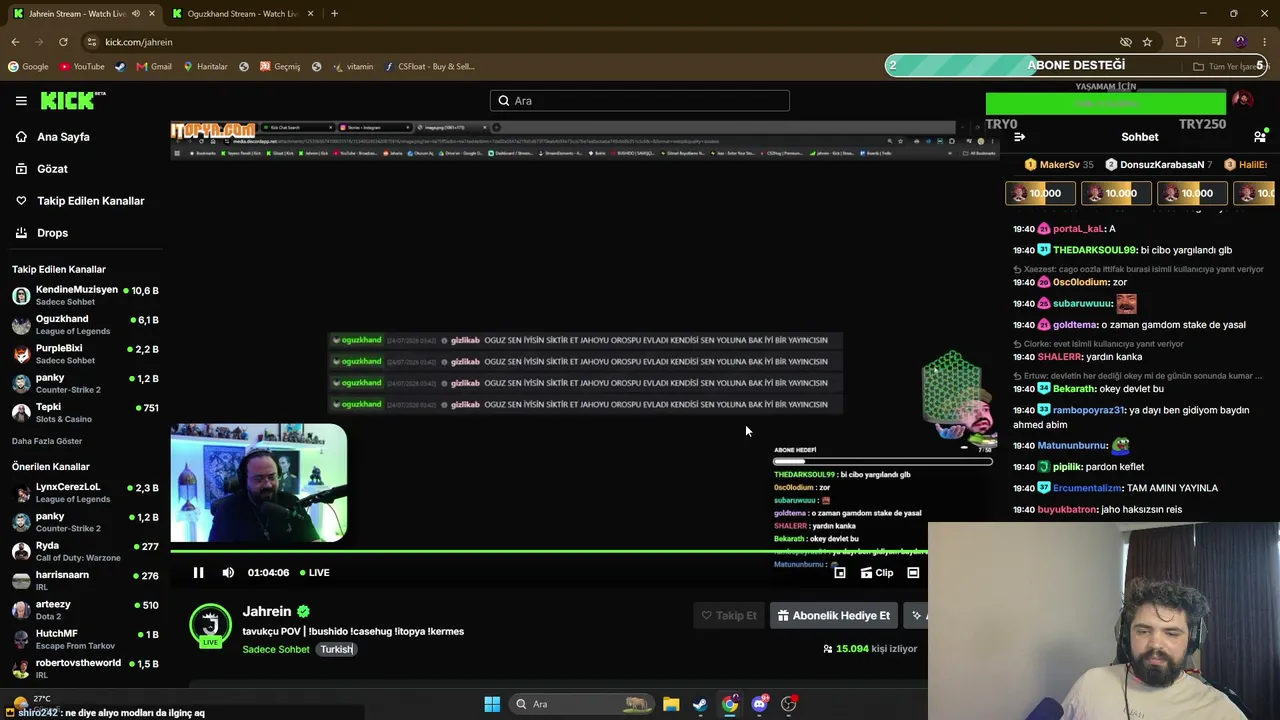The width and height of the screenshot is (1280, 720).
Task: Open the robertovstheworld recommended channel
Action: click(x=85, y=668)
